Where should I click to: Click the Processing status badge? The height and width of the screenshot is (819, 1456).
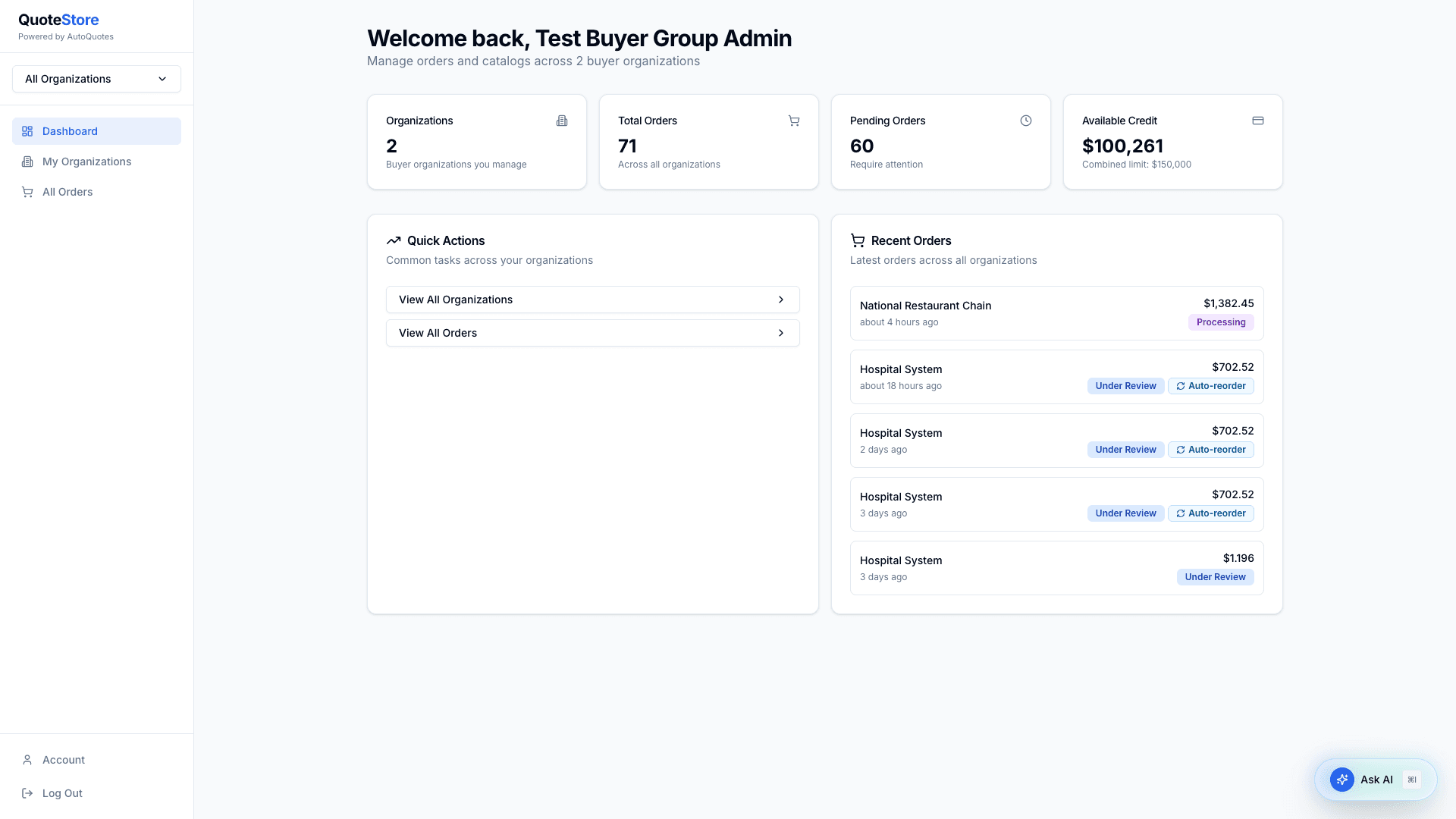1221,322
